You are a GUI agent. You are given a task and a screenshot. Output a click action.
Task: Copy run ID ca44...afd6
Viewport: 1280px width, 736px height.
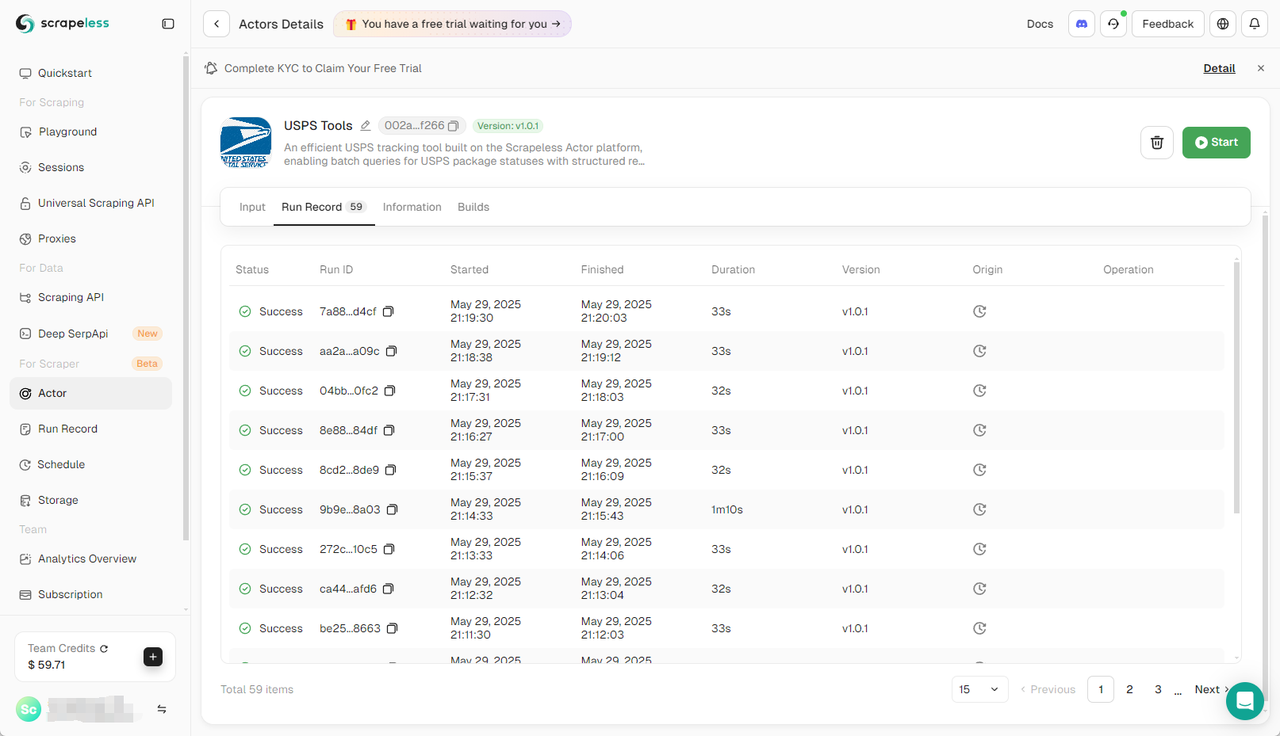click(388, 589)
